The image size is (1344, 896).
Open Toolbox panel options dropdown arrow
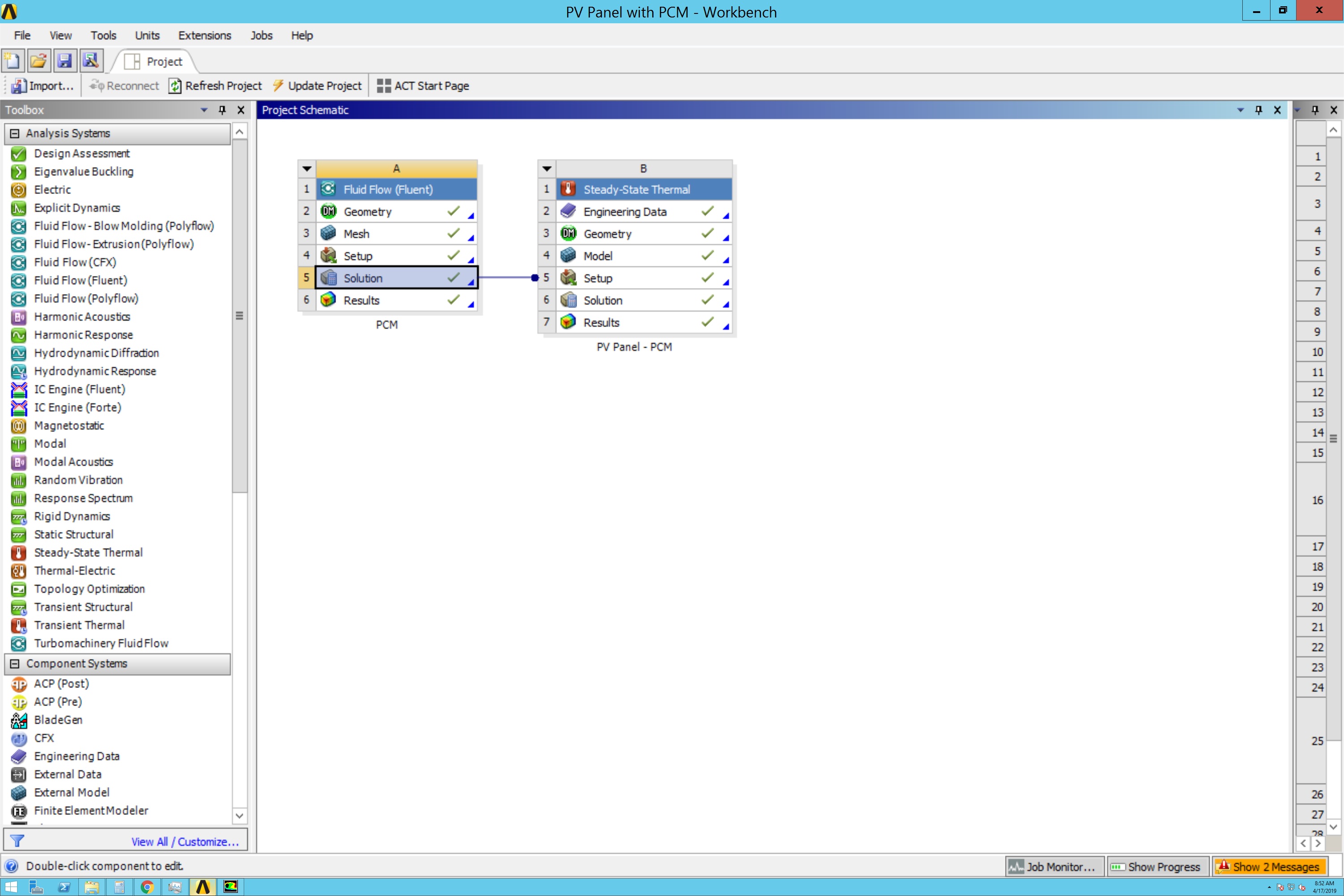coord(204,110)
